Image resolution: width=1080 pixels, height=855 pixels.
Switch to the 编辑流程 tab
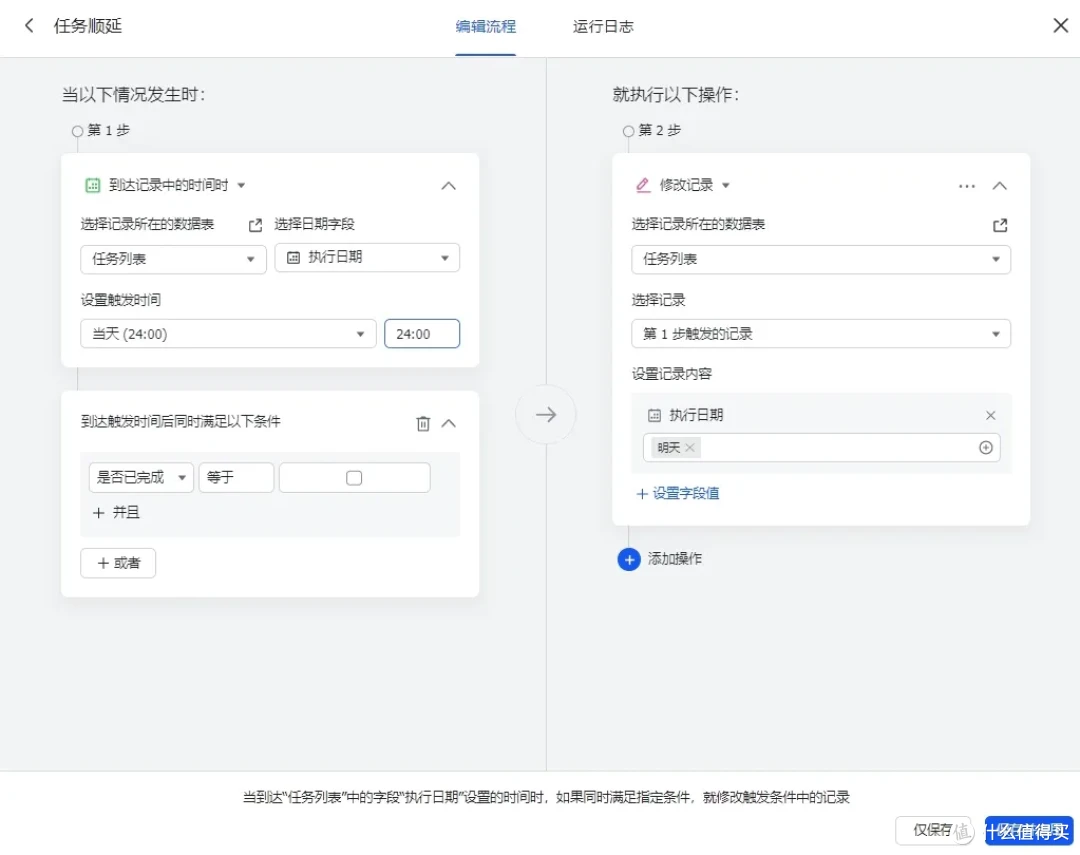point(486,27)
